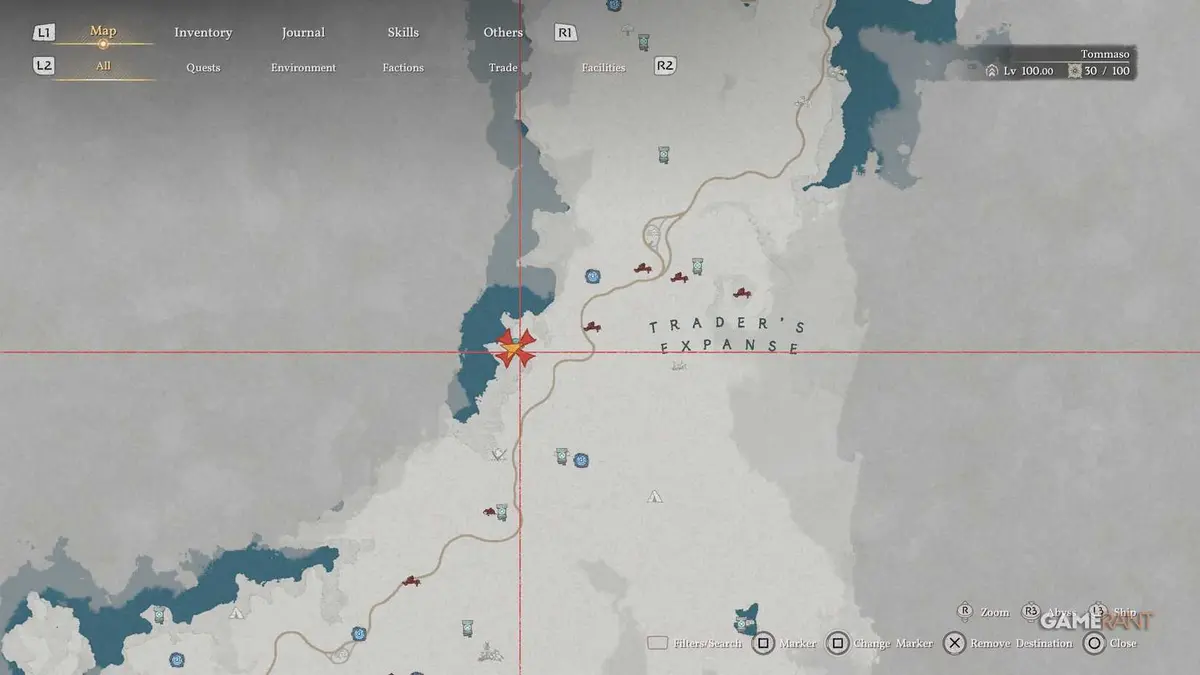Switch to the Inventory tab
The width and height of the screenshot is (1200, 675).
203,32
